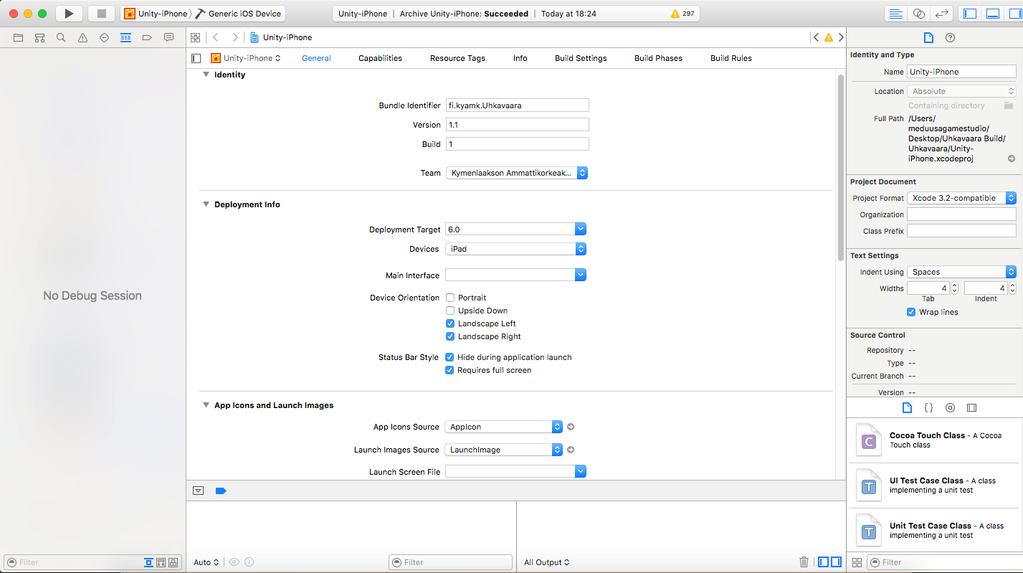Click the Version number field
This screenshot has height=573, width=1023.
517,125
